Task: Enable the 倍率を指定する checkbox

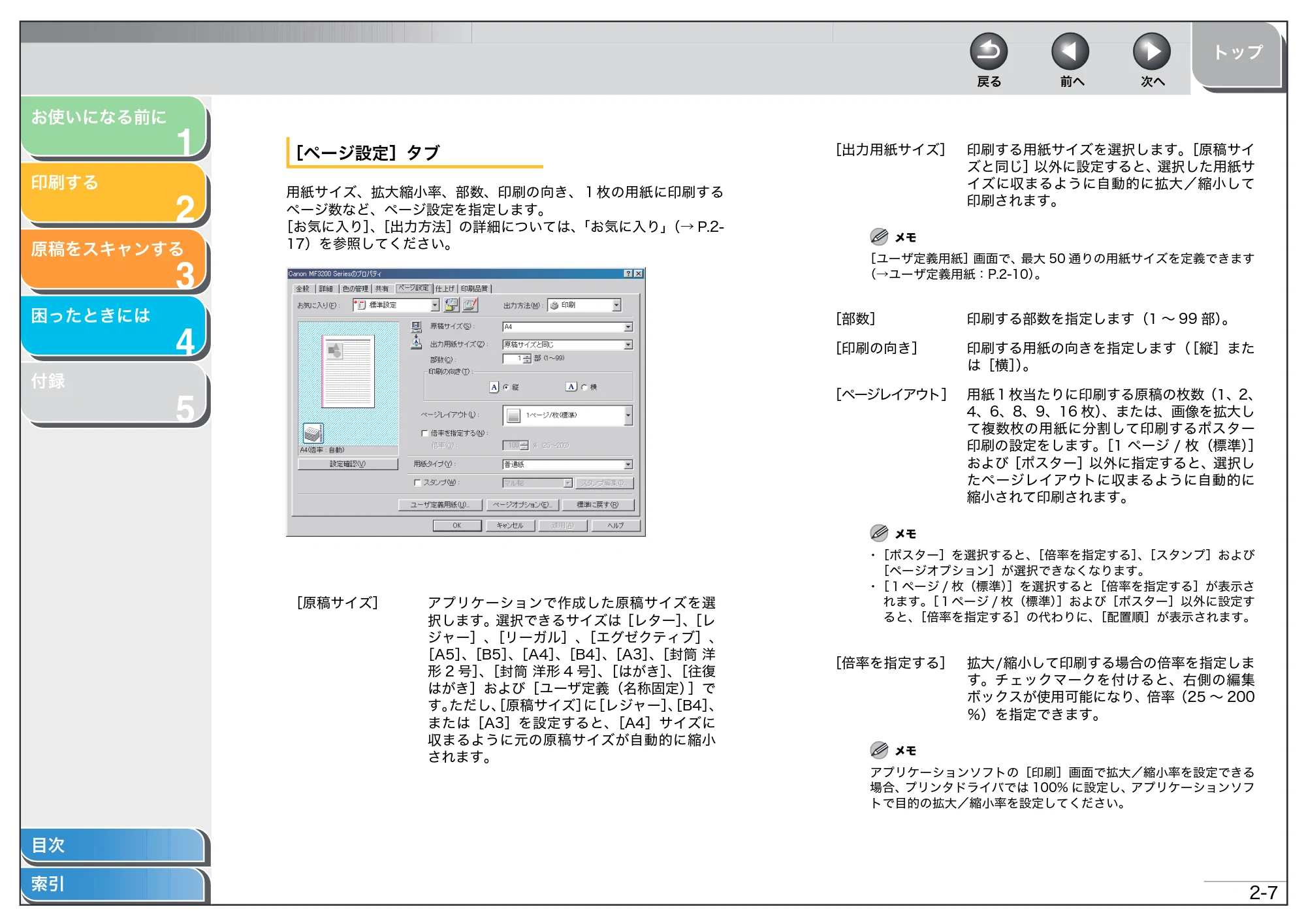Action: tap(425, 434)
